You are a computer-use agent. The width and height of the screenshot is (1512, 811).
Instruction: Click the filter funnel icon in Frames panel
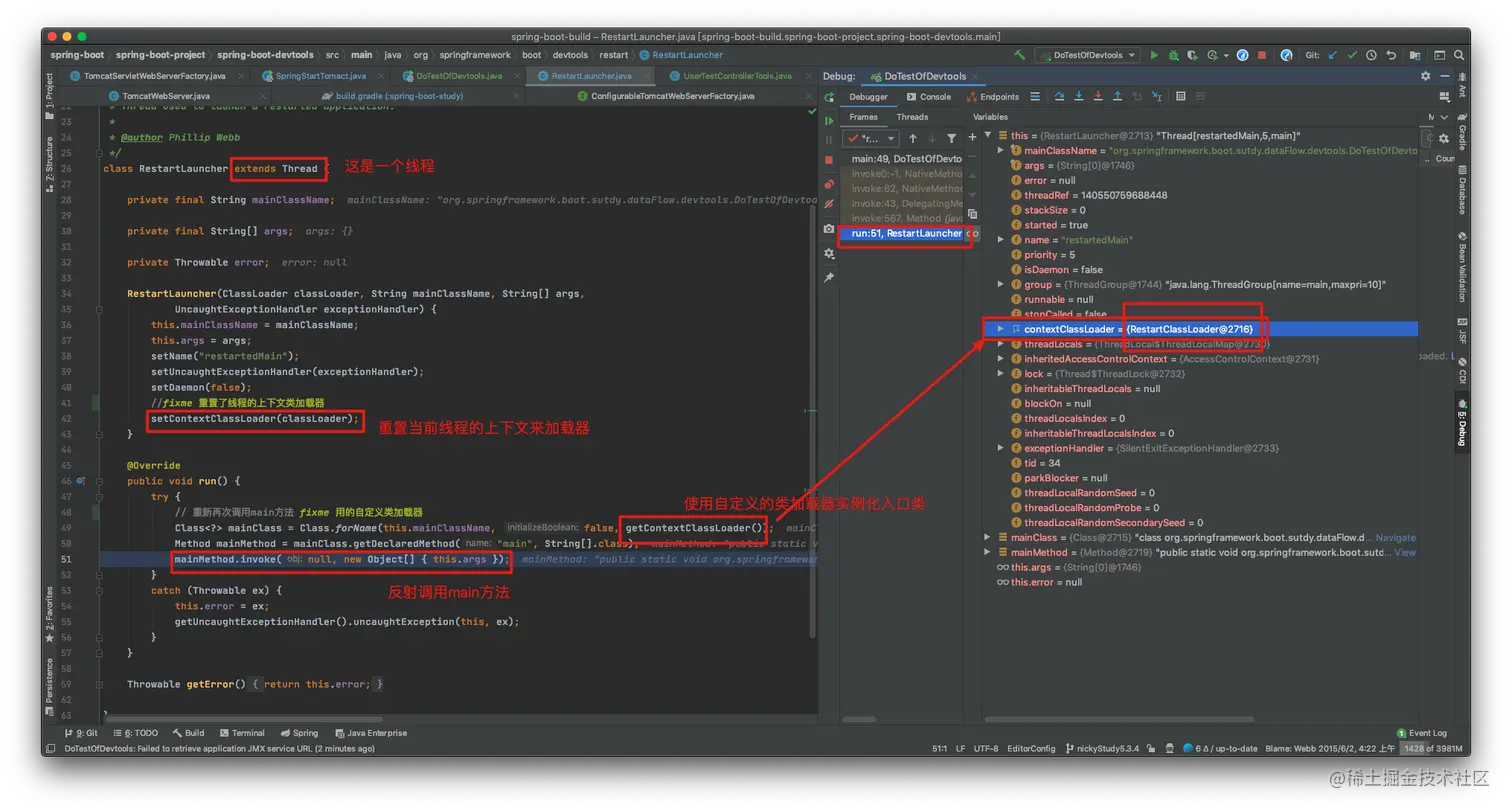(x=951, y=138)
